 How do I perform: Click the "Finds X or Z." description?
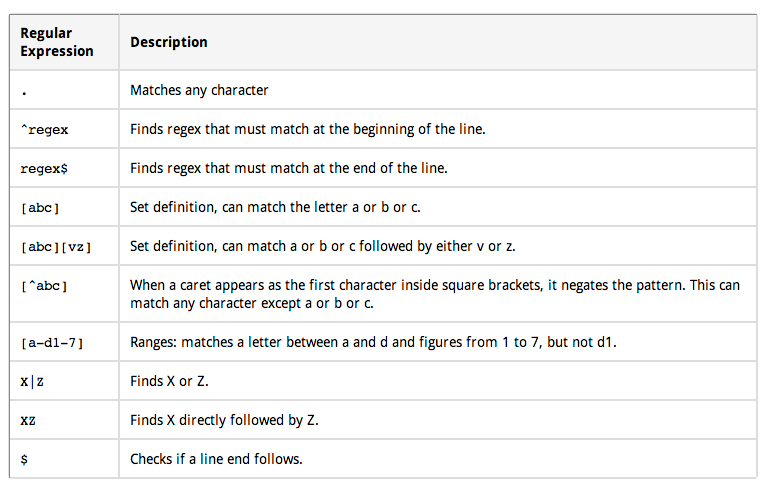click(170, 382)
